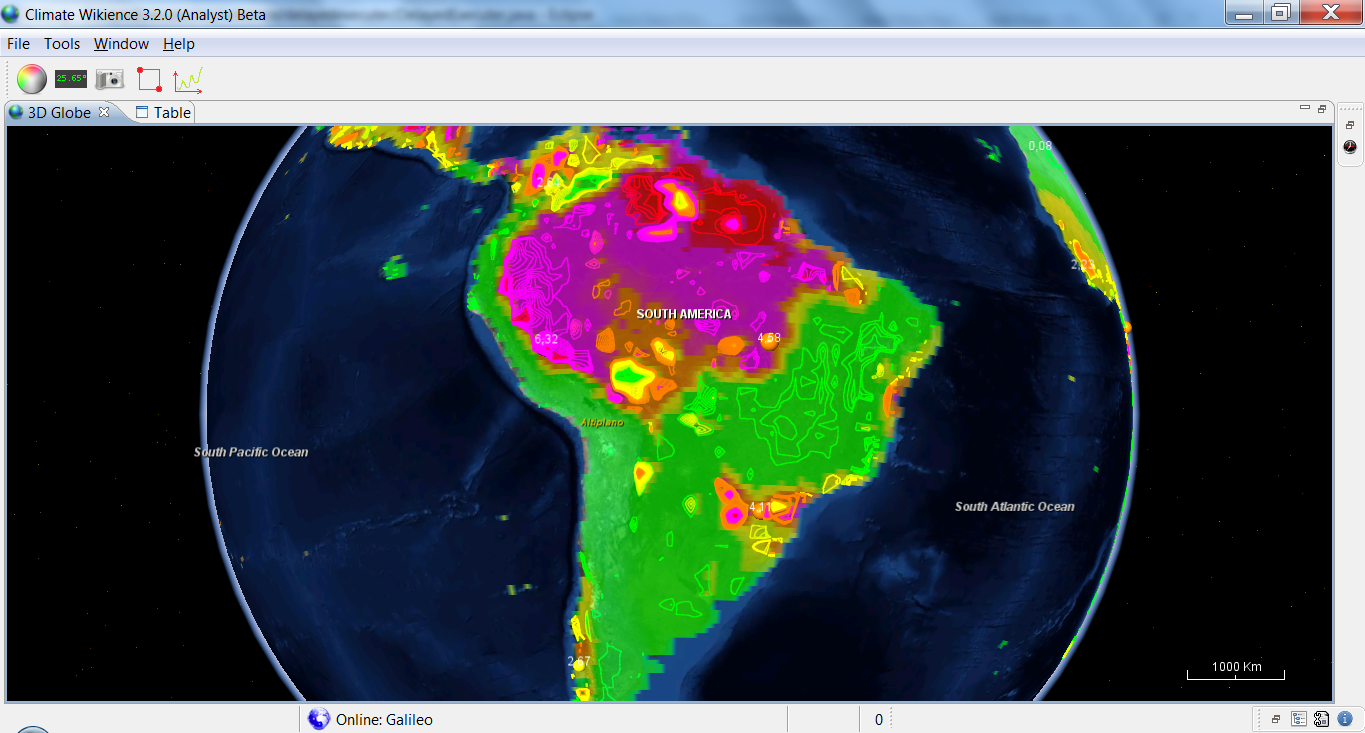Click the 0 counter in status bar
The width and height of the screenshot is (1365, 733).
click(879, 719)
